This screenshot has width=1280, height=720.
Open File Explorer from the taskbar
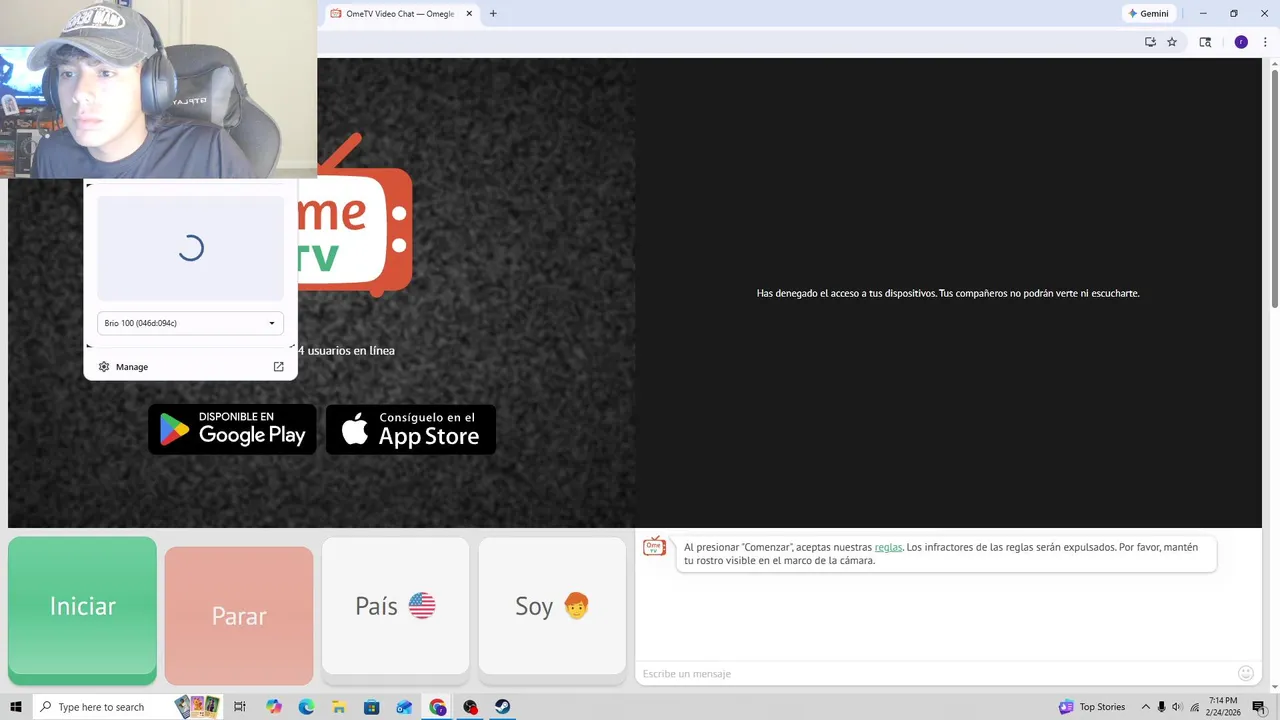click(338, 707)
